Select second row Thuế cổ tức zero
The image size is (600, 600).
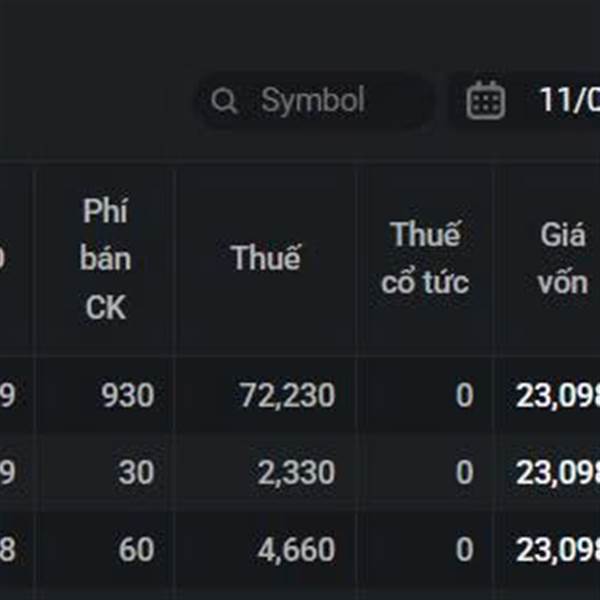click(x=464, y=472)
